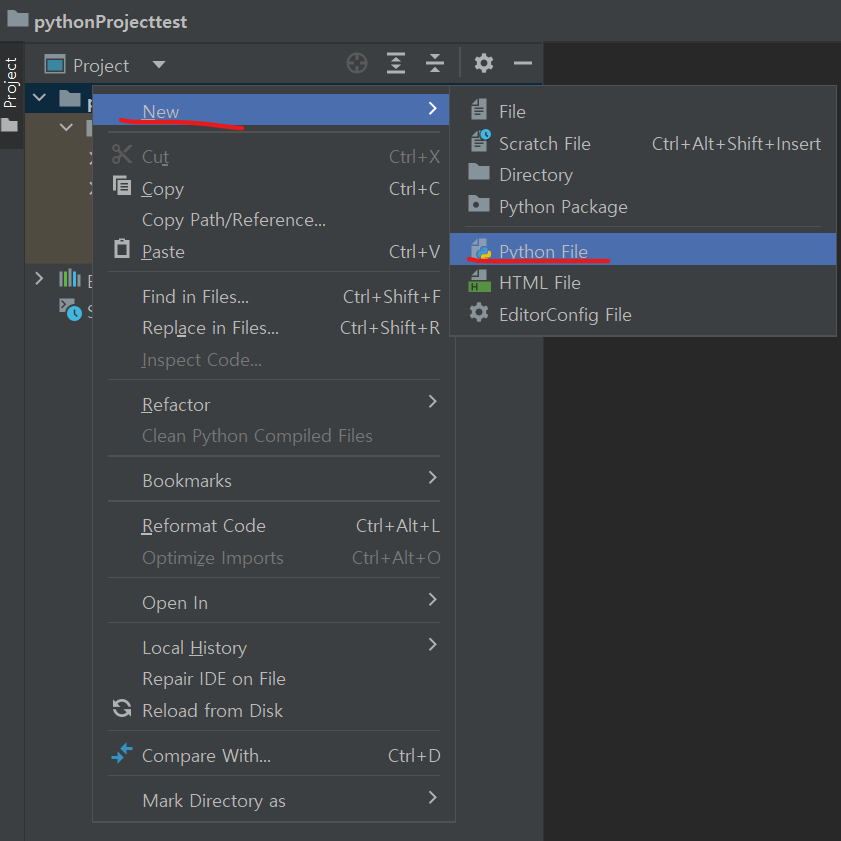Click Inspect Code... entry
841x841 pixels.
click(x=274, y=360)
